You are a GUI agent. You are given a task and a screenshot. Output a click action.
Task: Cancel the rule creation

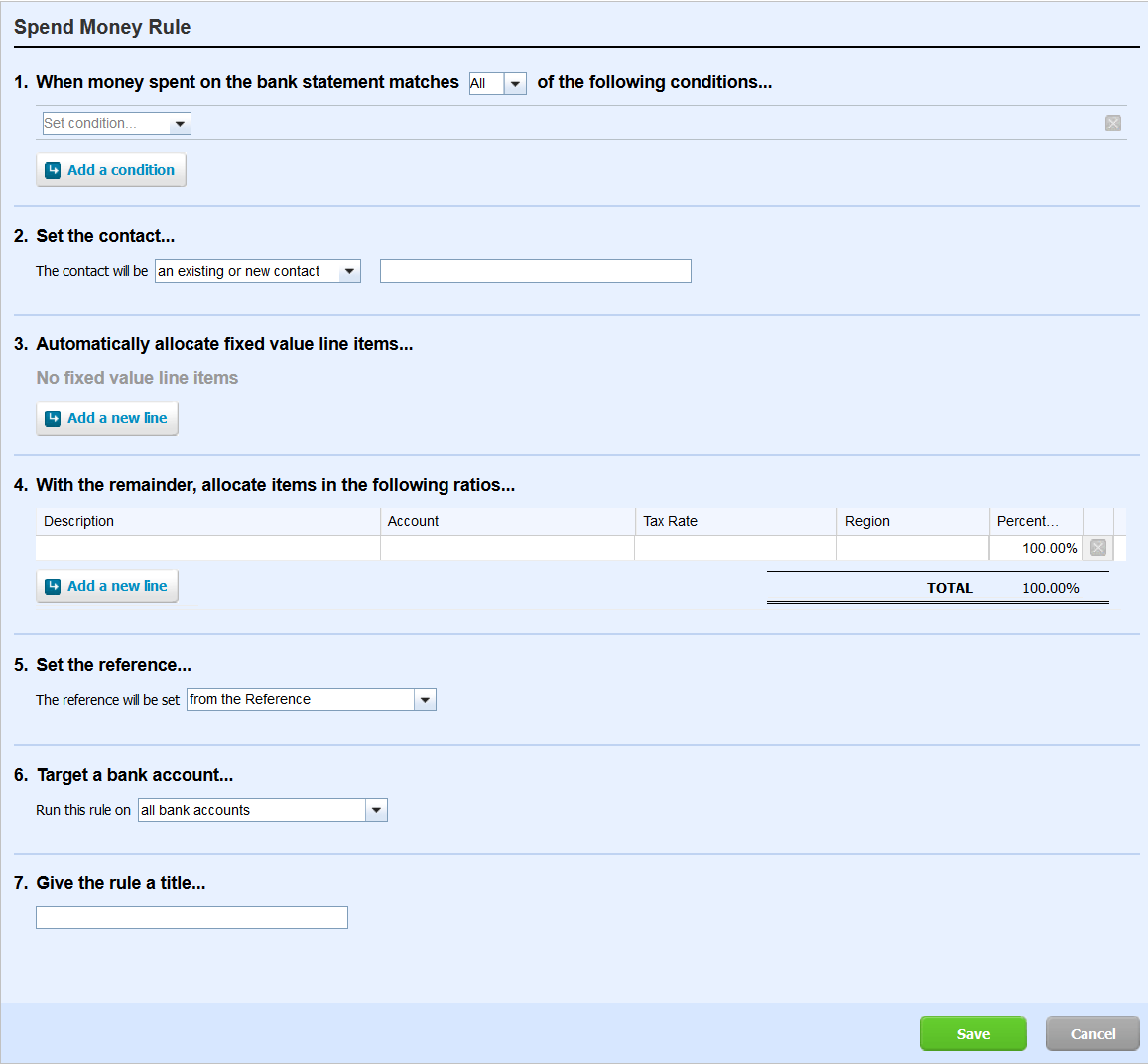point(1092,1034)
